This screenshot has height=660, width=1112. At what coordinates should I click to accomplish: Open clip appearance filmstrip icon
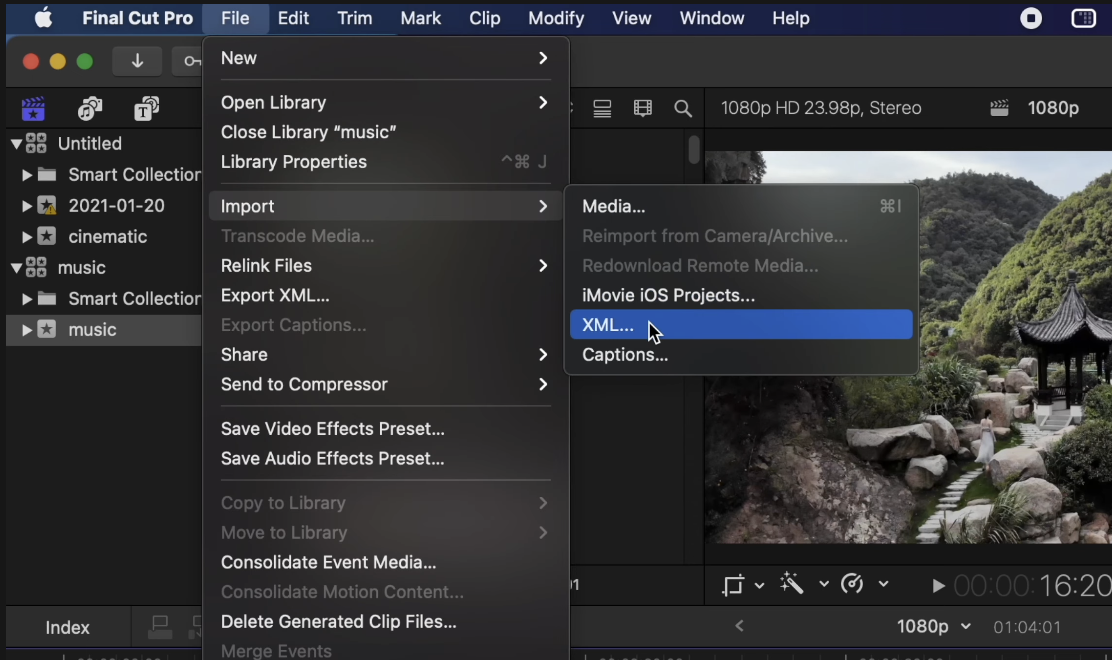point(643,108)
